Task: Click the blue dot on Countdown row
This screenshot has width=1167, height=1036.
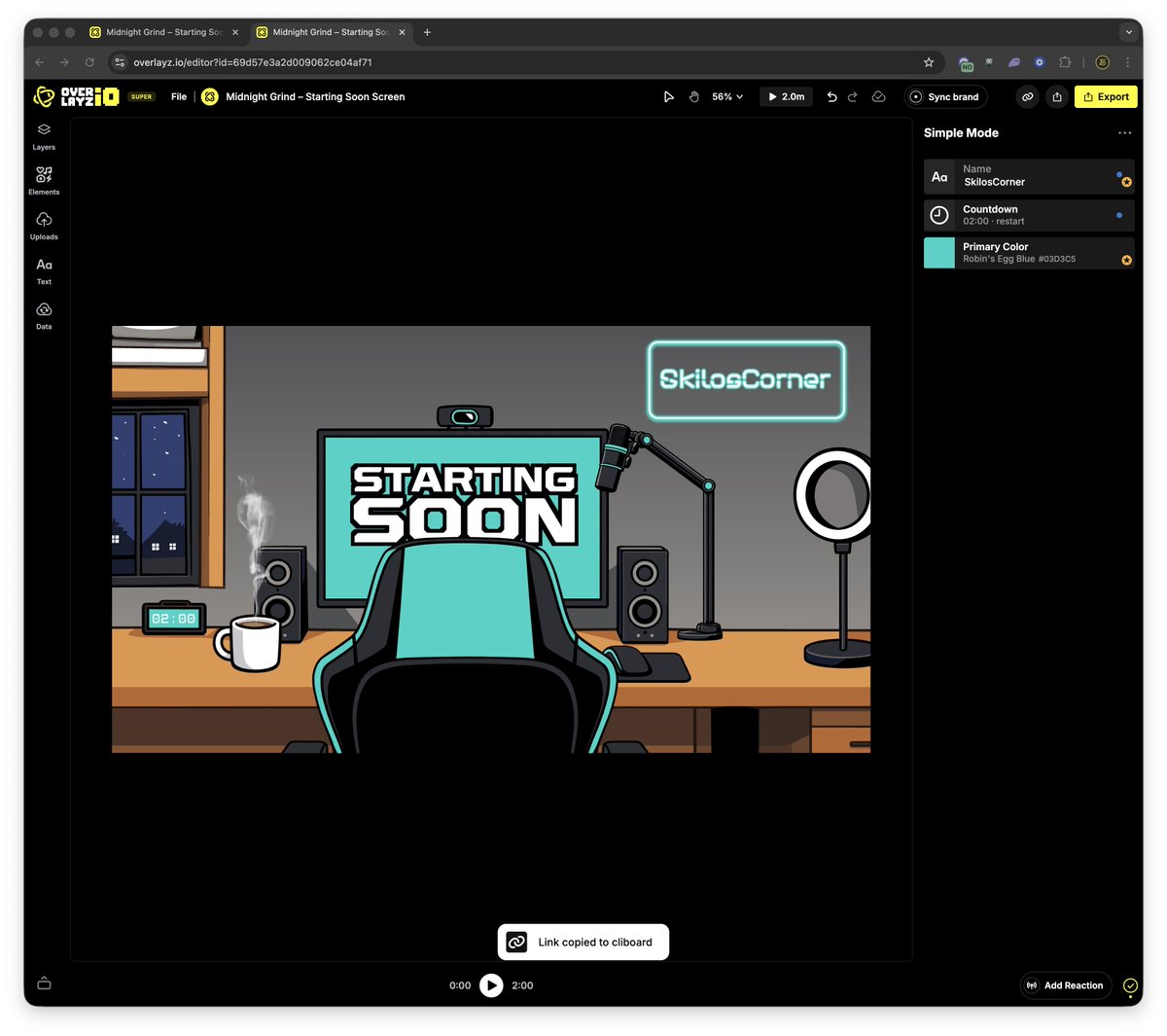Action: 1119,215
